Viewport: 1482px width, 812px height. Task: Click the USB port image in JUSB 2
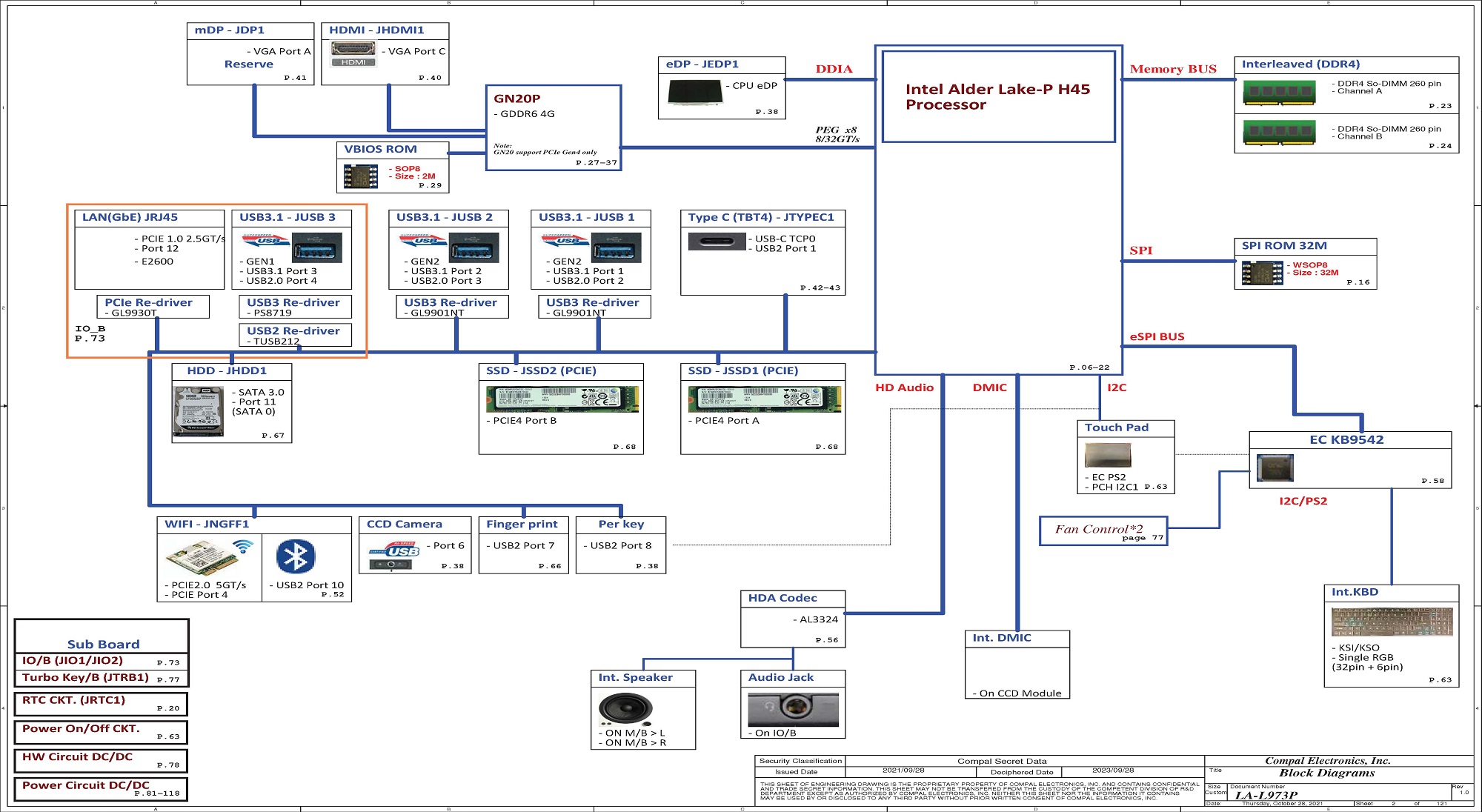(x=474, y=247)
